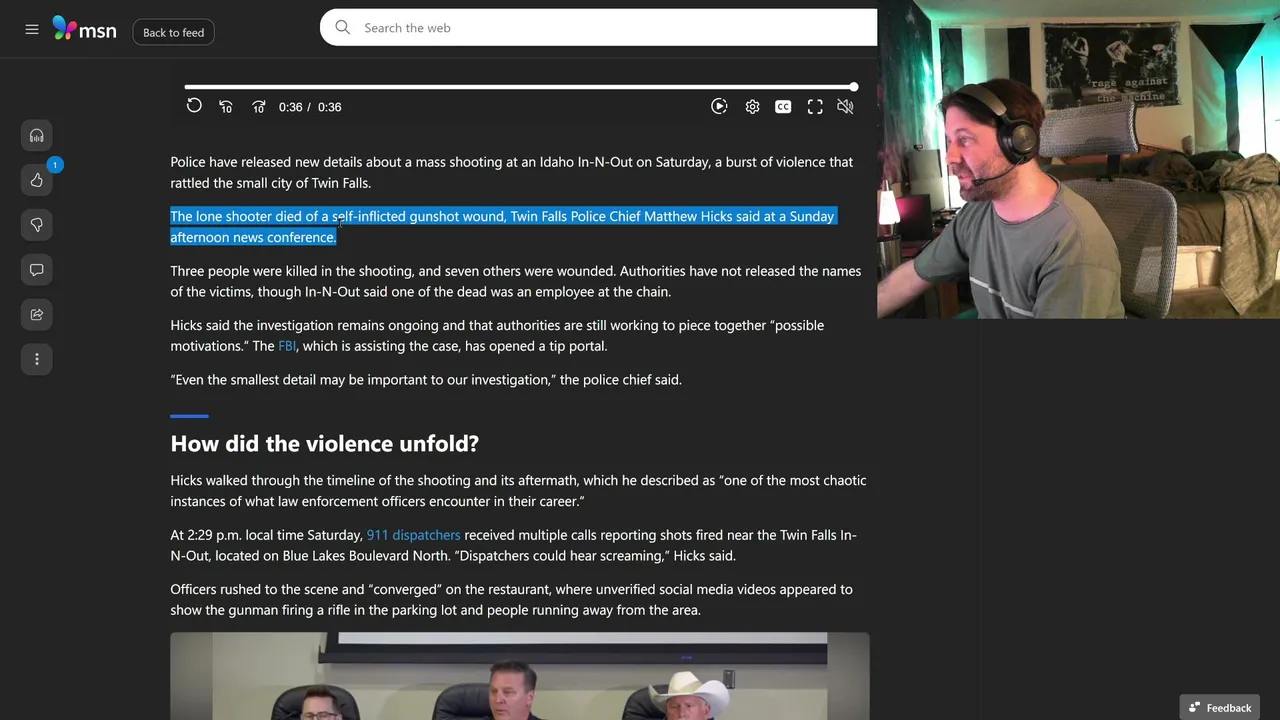Replay the video
1280x720 pixels.
click(194, 106)
